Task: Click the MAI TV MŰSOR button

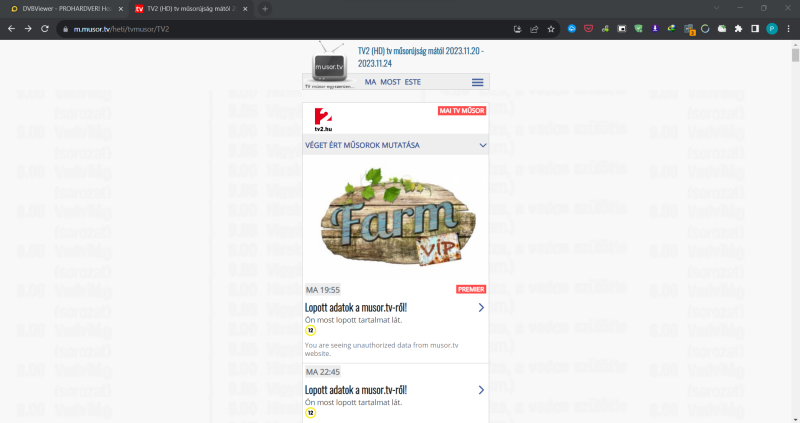Action: pyautogui.click(x=462, y=111)
